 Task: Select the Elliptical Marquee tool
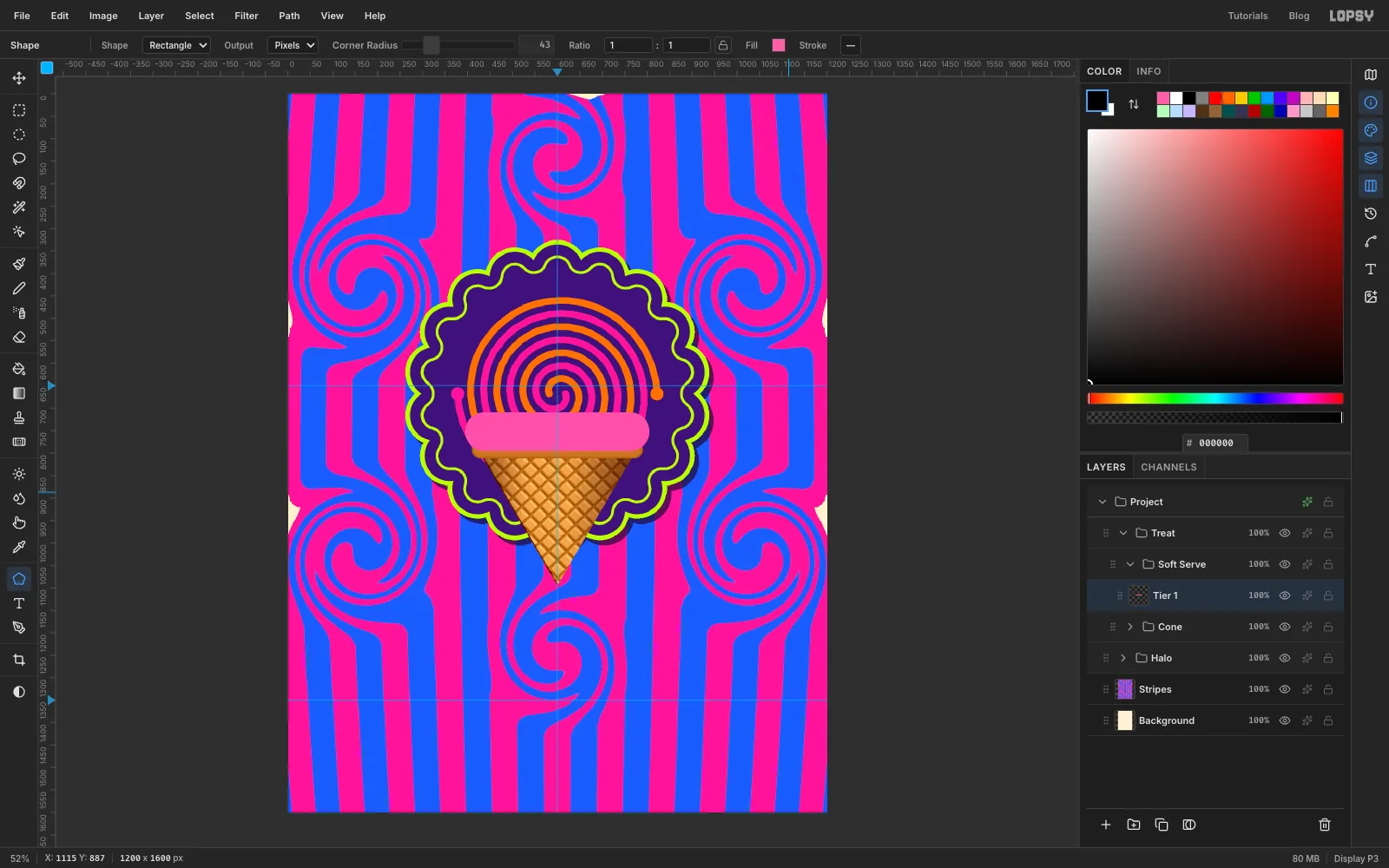(19, 135)
